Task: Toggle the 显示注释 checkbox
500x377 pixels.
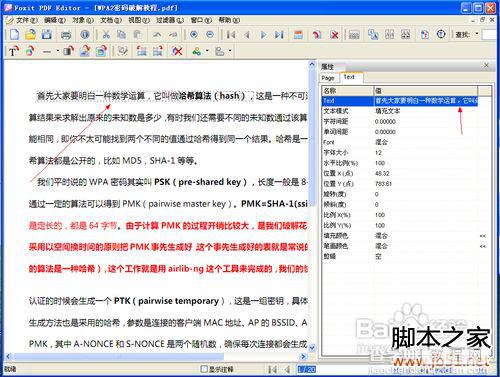Action: [204, 369]
